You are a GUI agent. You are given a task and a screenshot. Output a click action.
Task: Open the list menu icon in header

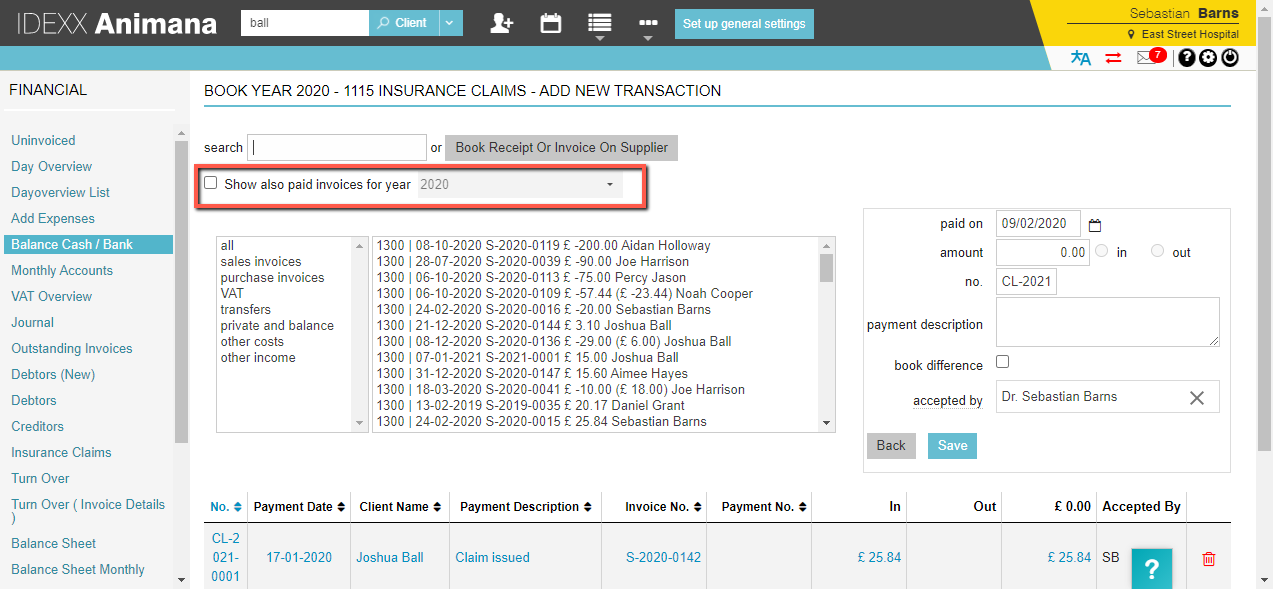pyautogui.click(x=599, y=24)
